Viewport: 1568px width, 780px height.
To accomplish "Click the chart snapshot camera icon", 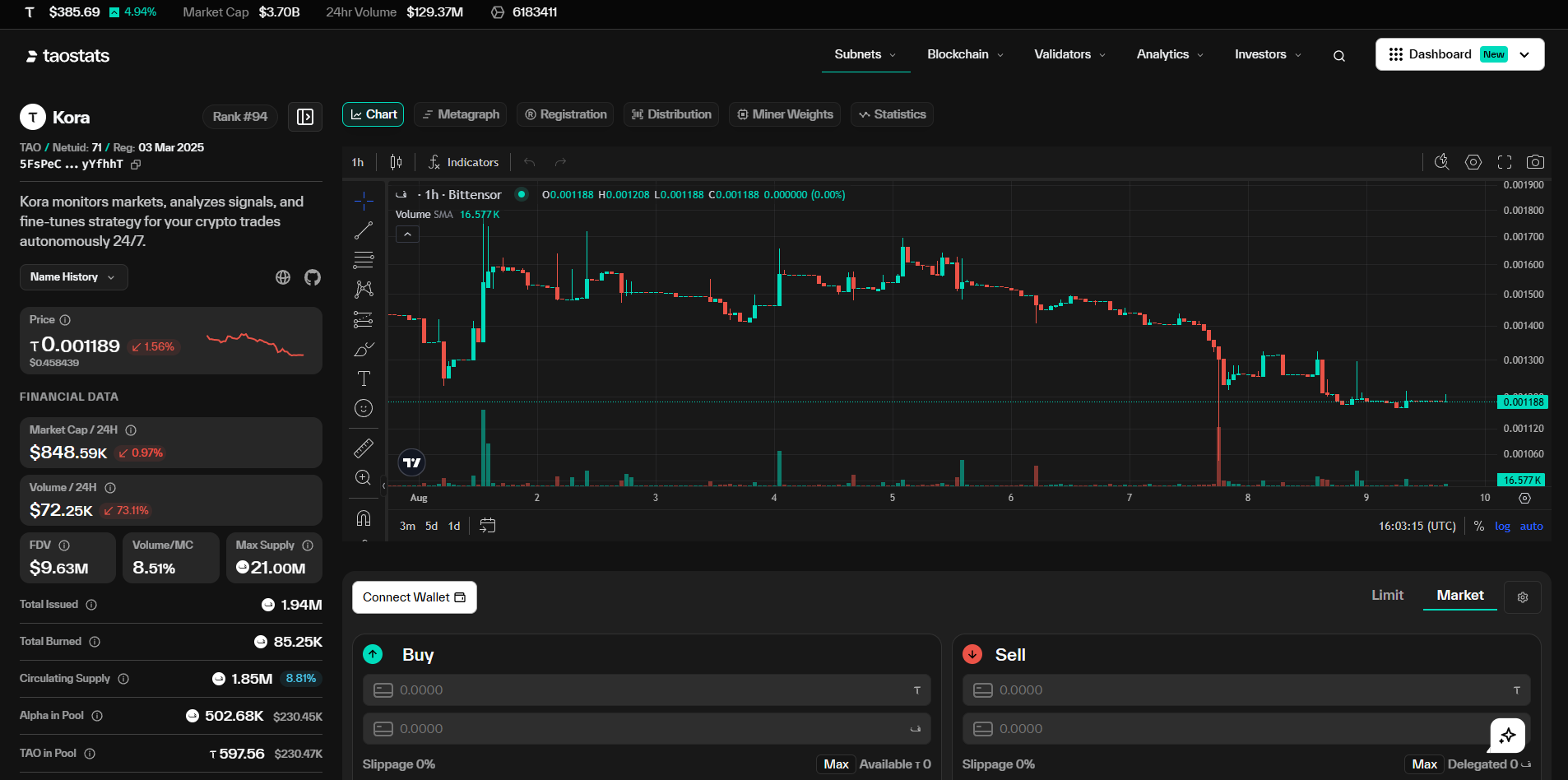I will click(x=1535, y=162).
